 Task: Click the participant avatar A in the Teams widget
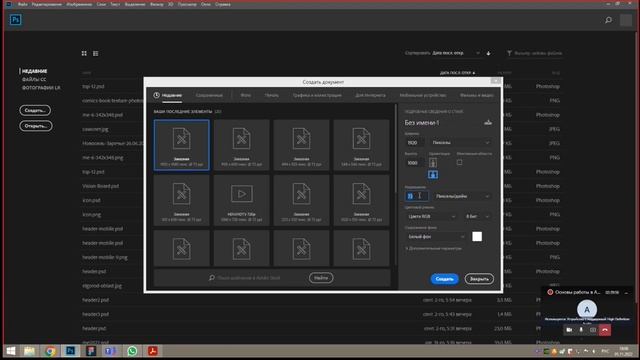587,310
